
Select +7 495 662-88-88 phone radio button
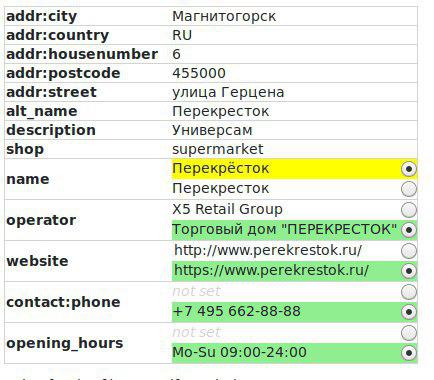[409, 312]
